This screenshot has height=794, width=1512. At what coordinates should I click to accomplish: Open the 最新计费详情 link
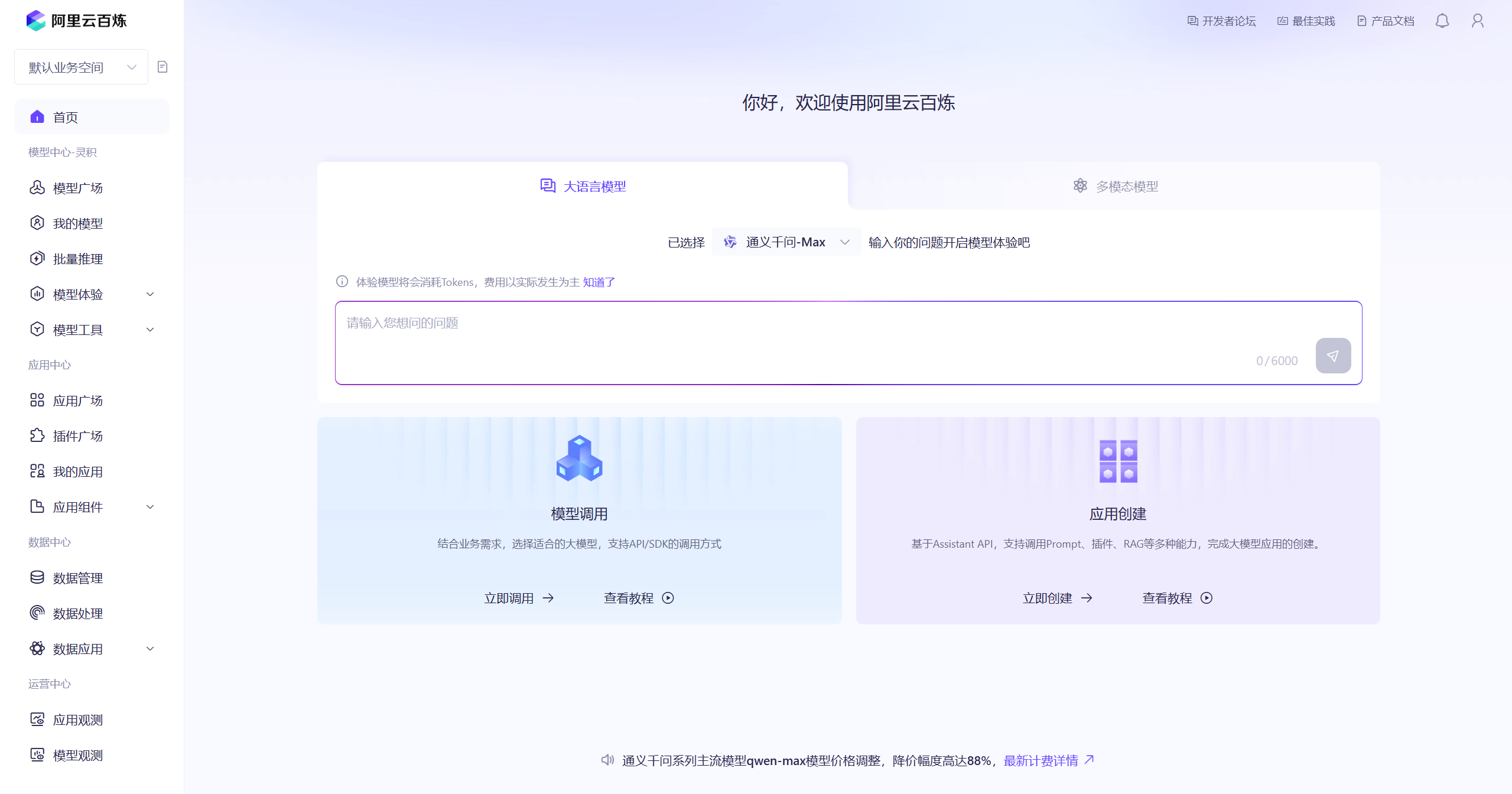[1049, 760]
